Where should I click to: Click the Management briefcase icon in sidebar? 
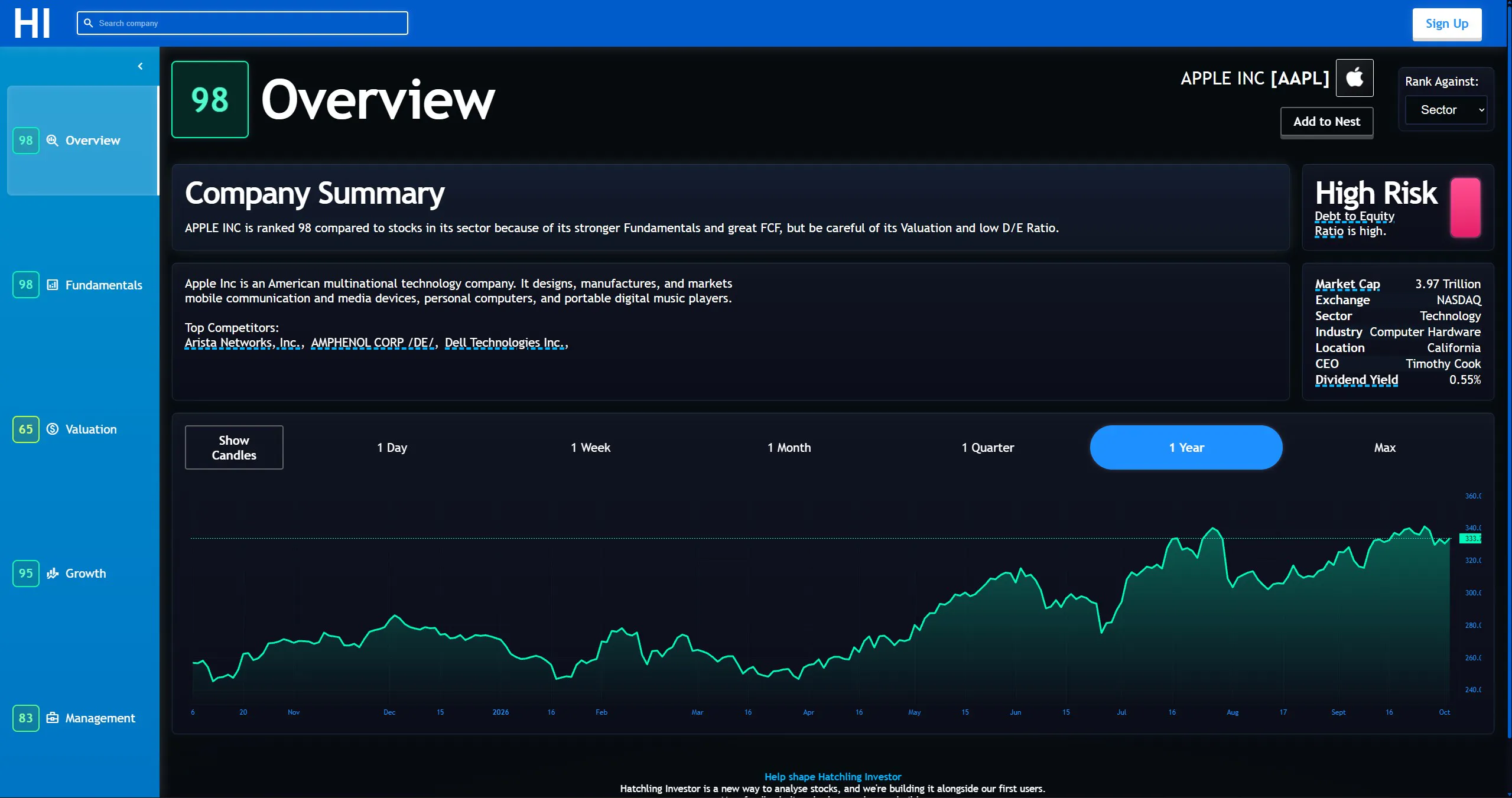pos(53,718)
